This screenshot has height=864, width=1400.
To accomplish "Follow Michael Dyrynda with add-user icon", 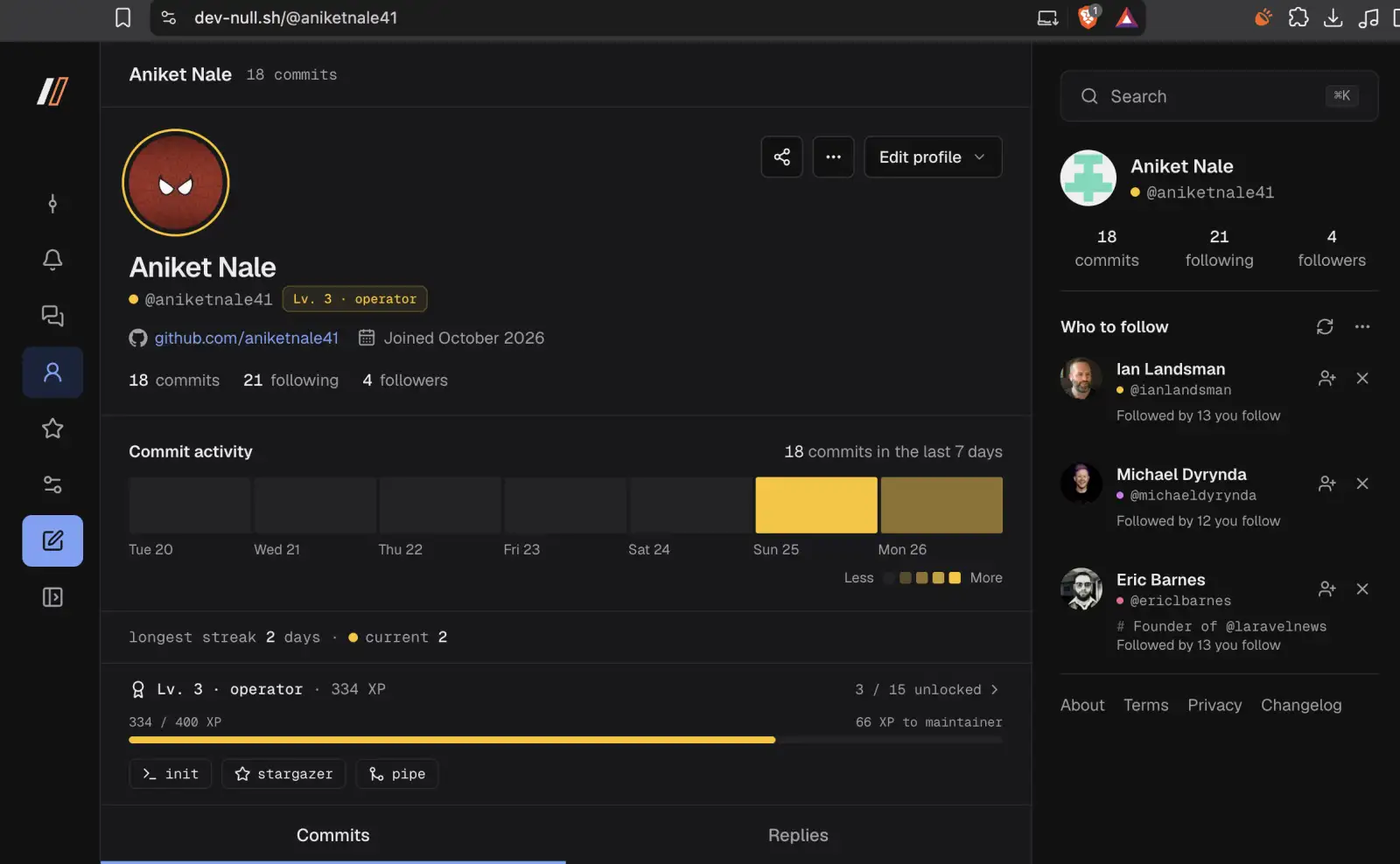I will pos(1326,484).
